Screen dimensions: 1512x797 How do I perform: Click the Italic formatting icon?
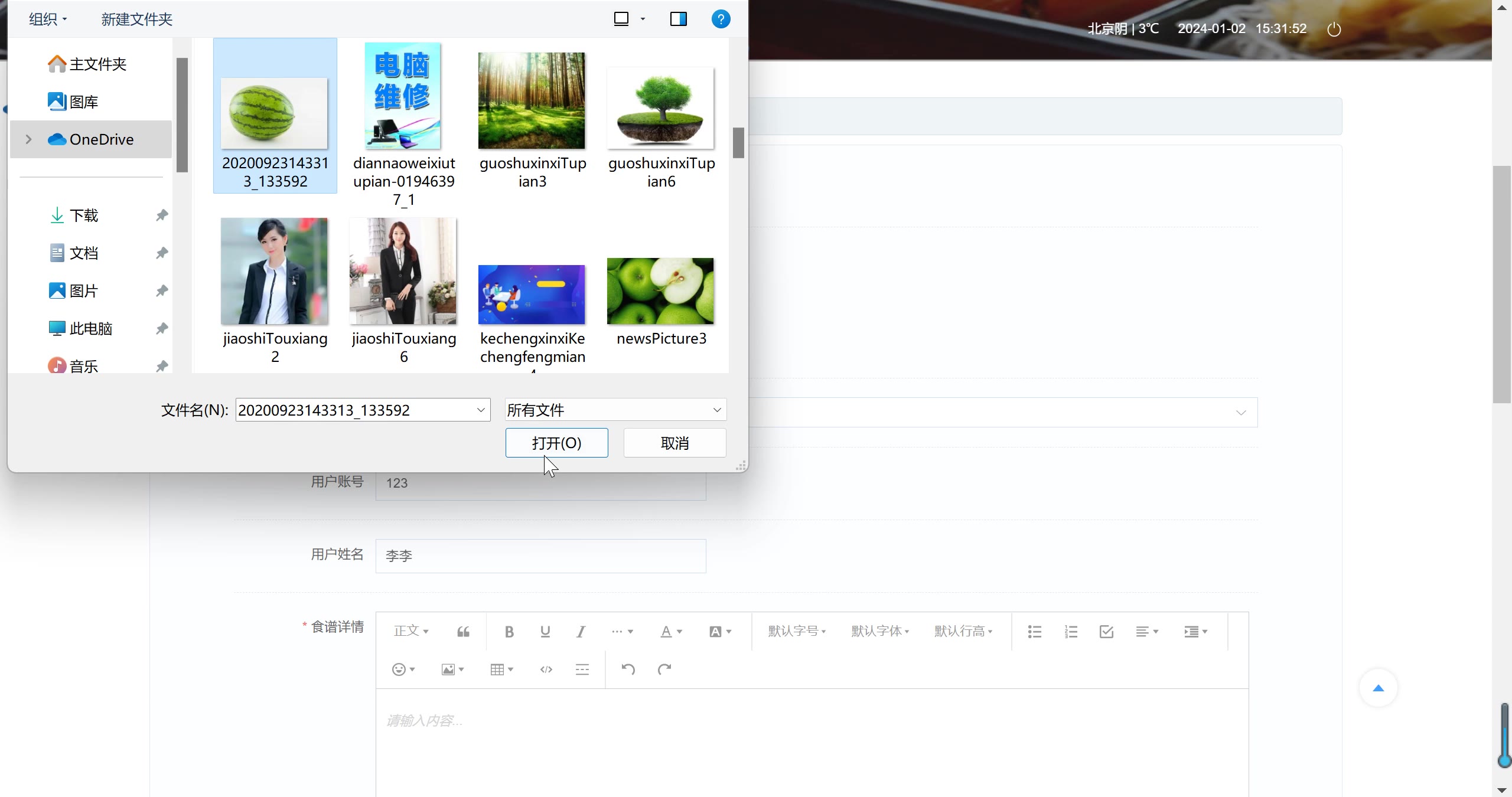(x=581, y=632)
